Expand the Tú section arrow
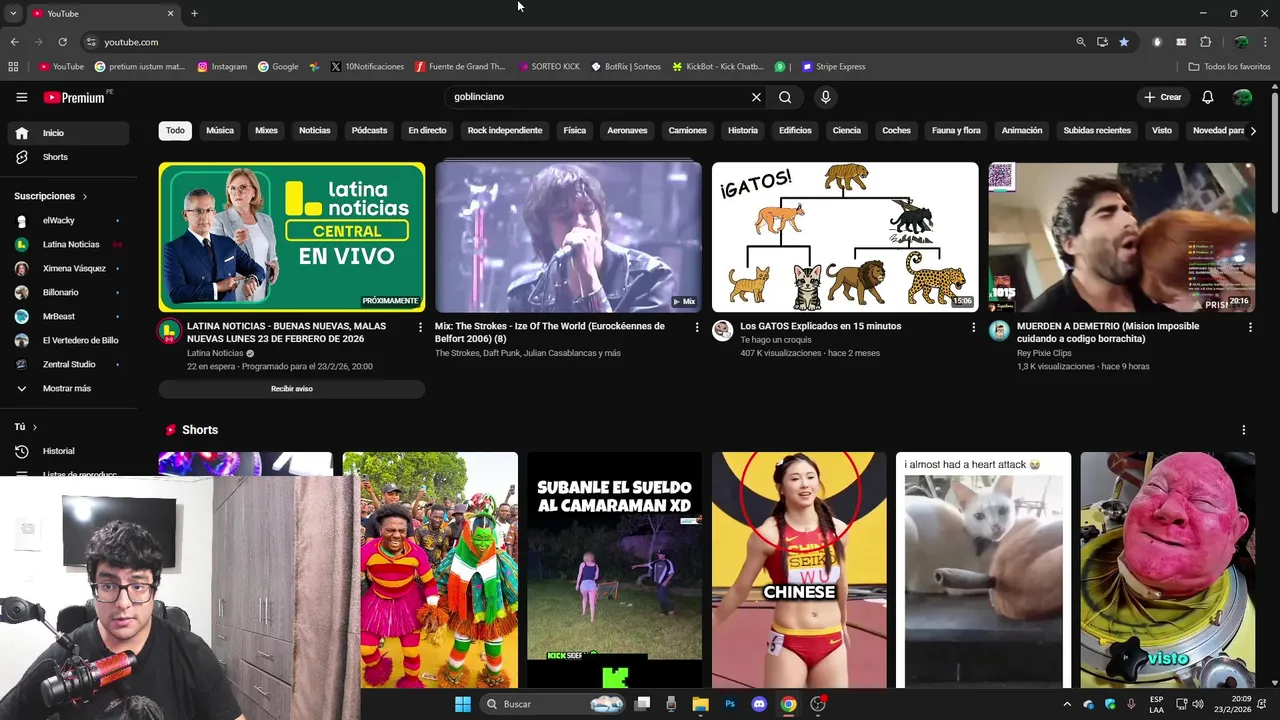Viewport: 1280px width, 720px height. pos(35,427)
